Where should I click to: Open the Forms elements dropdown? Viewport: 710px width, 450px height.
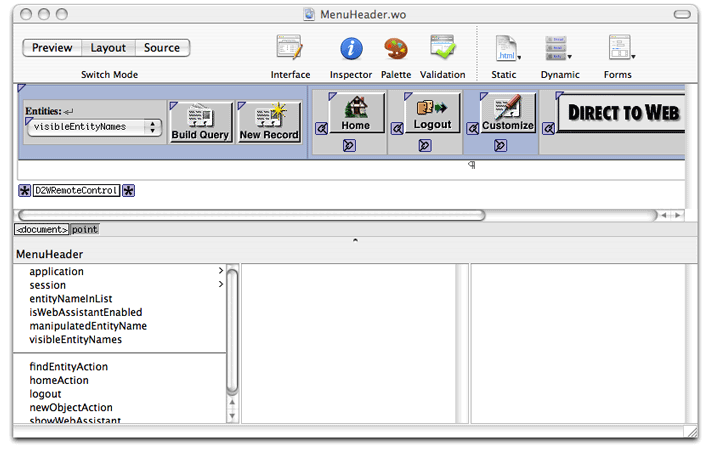[x=622, y=49]
